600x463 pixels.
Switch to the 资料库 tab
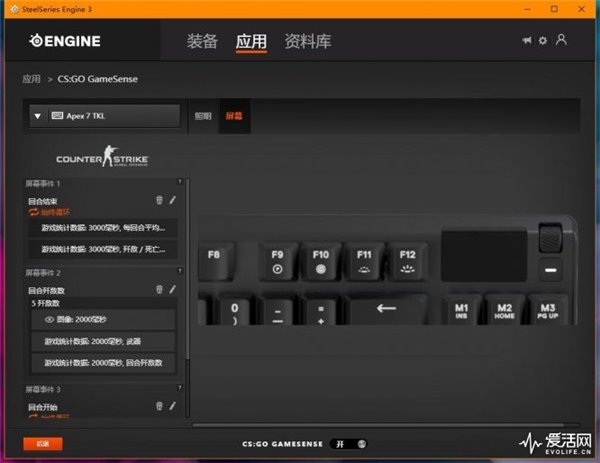coord(308,41)
